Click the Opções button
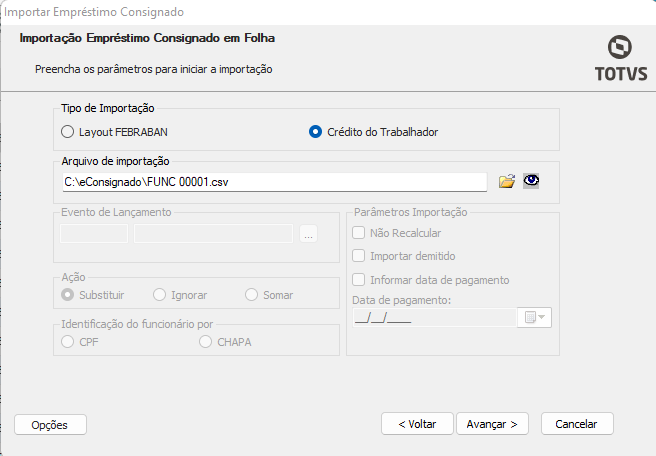The image size is (656, 456). coord(50,424)
